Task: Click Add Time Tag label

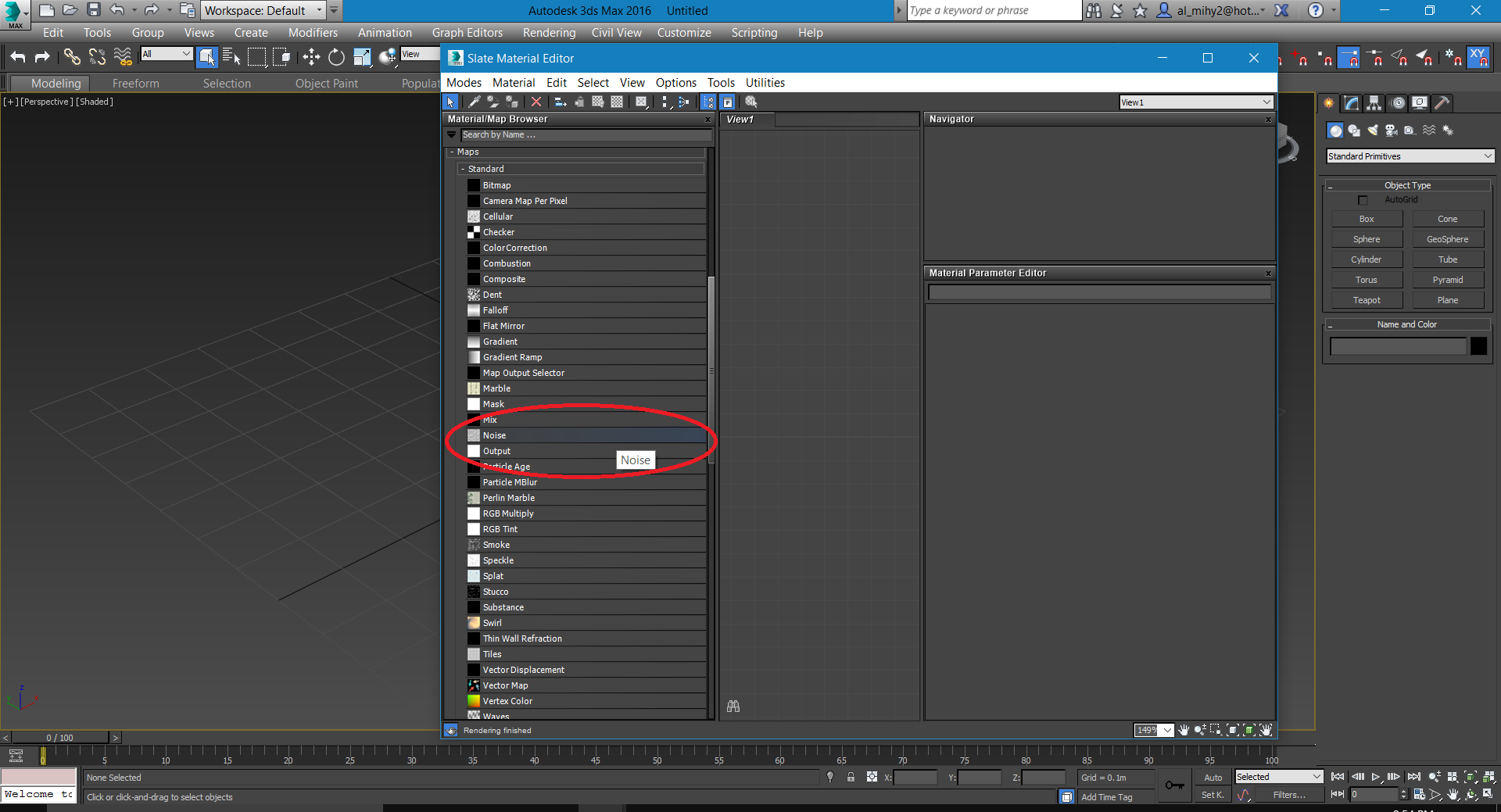Action: point(1106,797)
